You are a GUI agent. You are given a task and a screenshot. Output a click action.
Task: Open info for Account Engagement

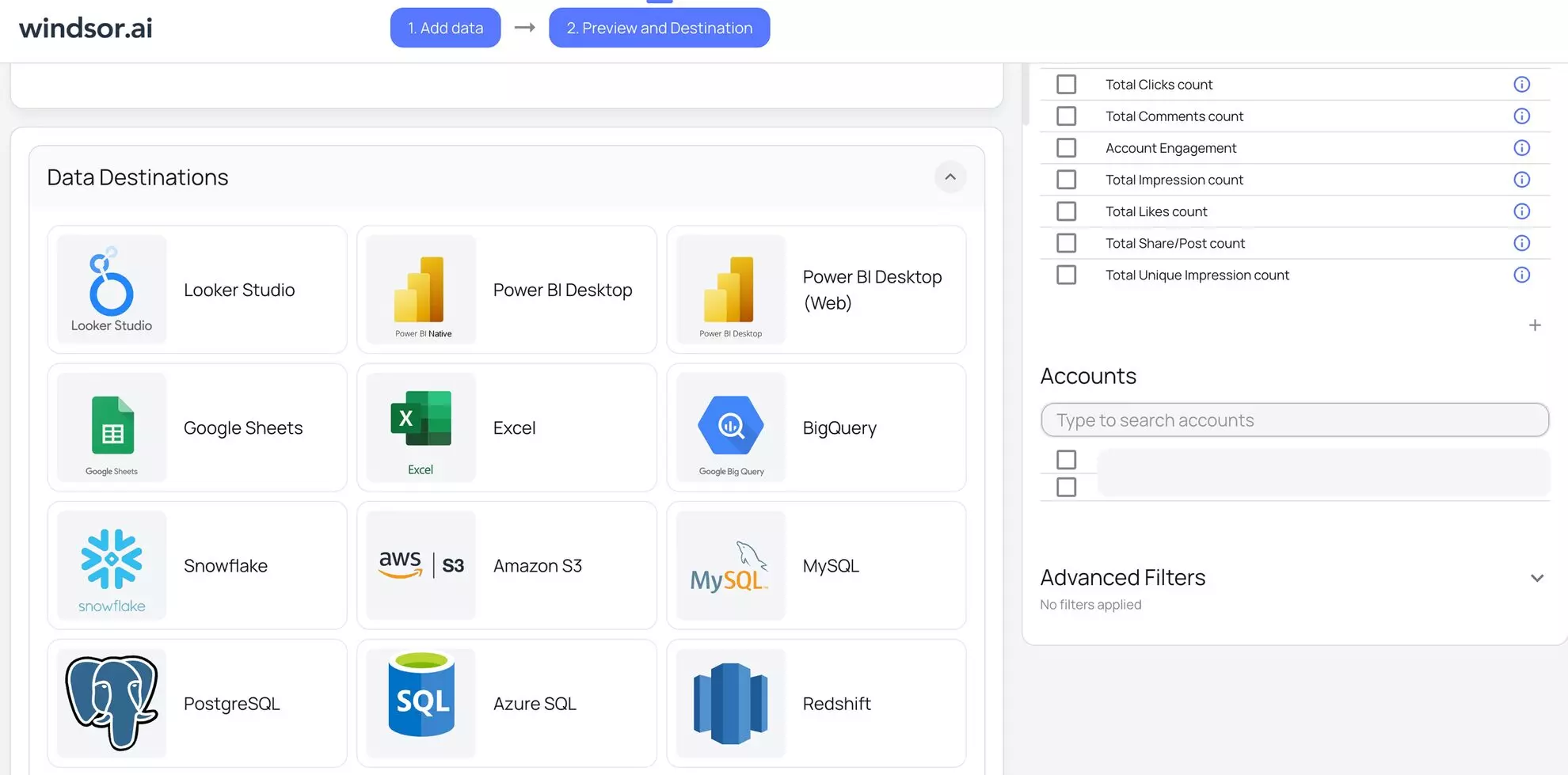1521,148
